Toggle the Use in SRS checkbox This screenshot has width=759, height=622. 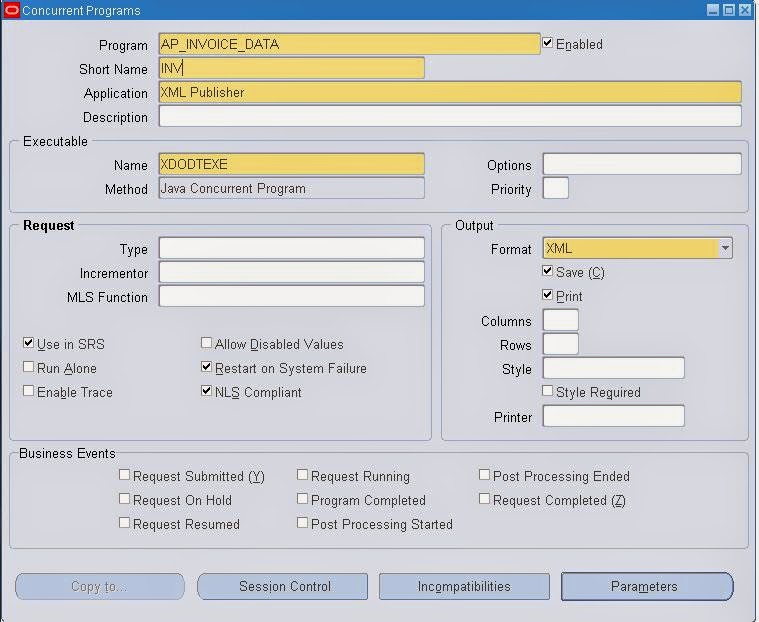29,343
